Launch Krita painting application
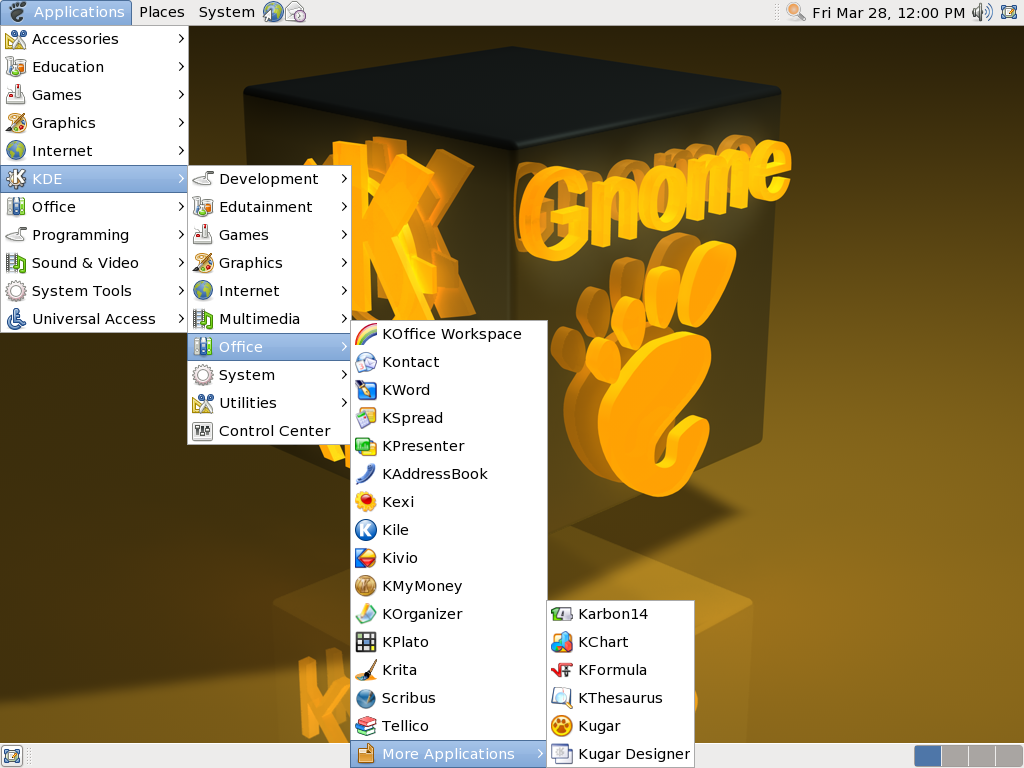 tap(398, 670)
